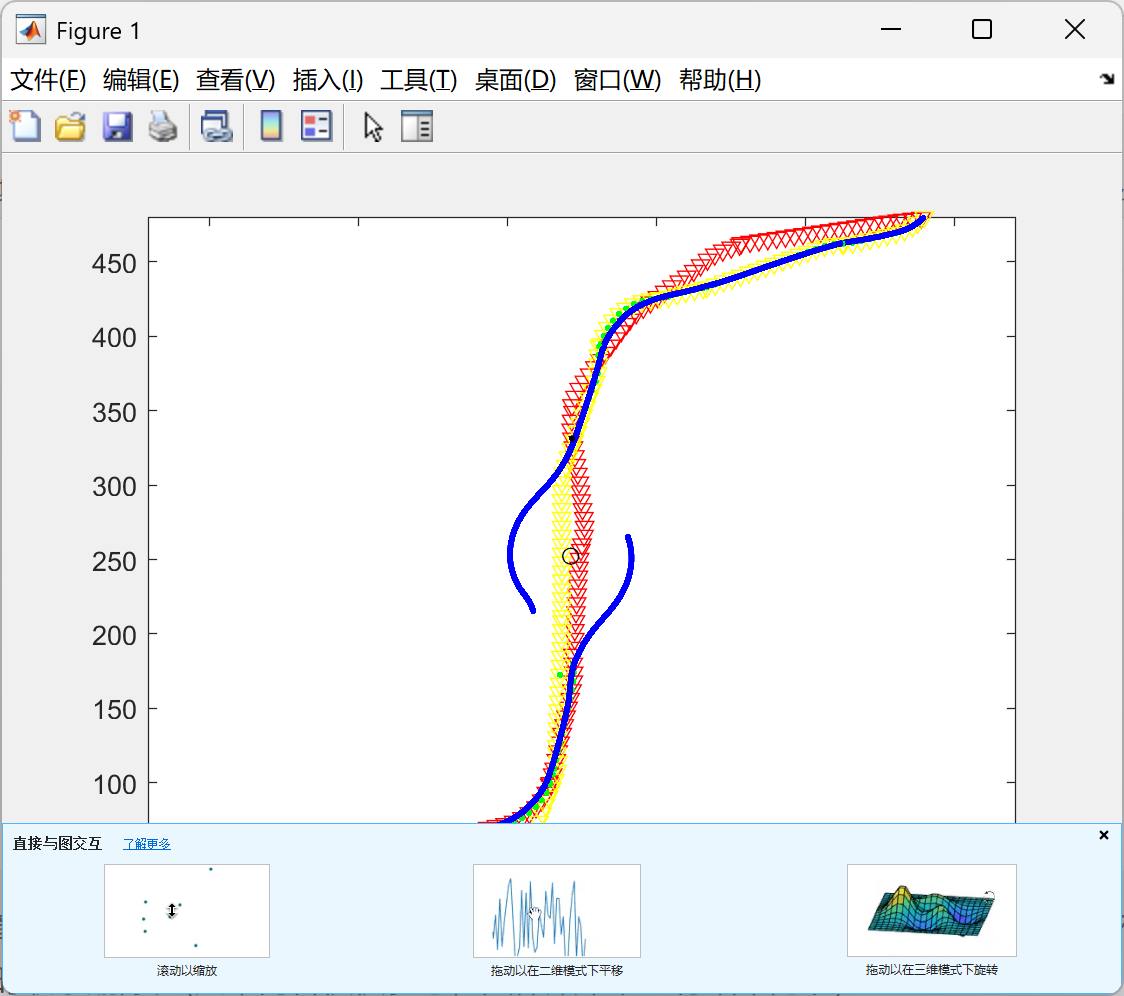The image size is (1124, 996).
Task: Click the MATLAB logo in the title bar
Action: tap(31, 30)
